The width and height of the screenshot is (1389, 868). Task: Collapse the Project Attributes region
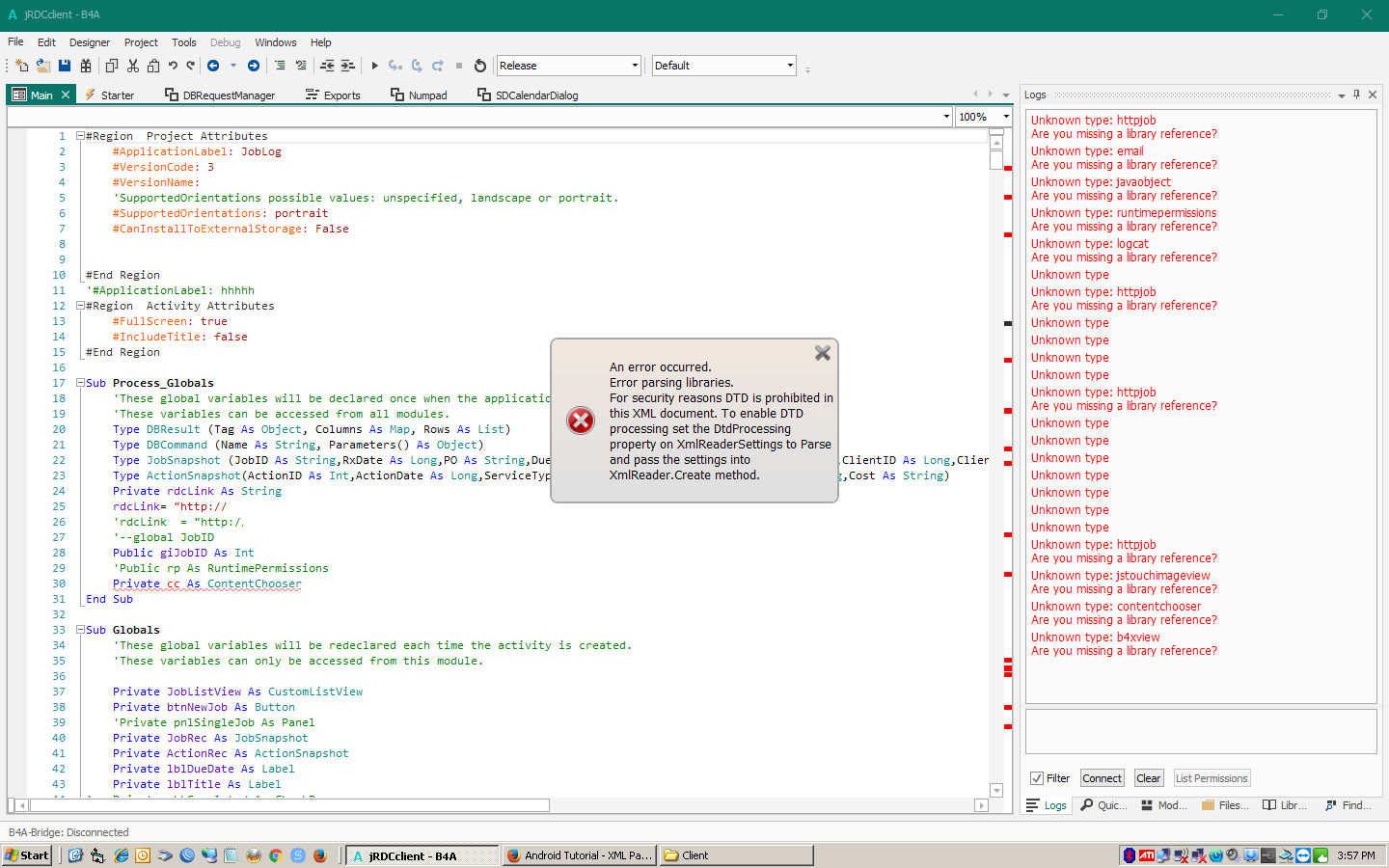click(80, 136)
